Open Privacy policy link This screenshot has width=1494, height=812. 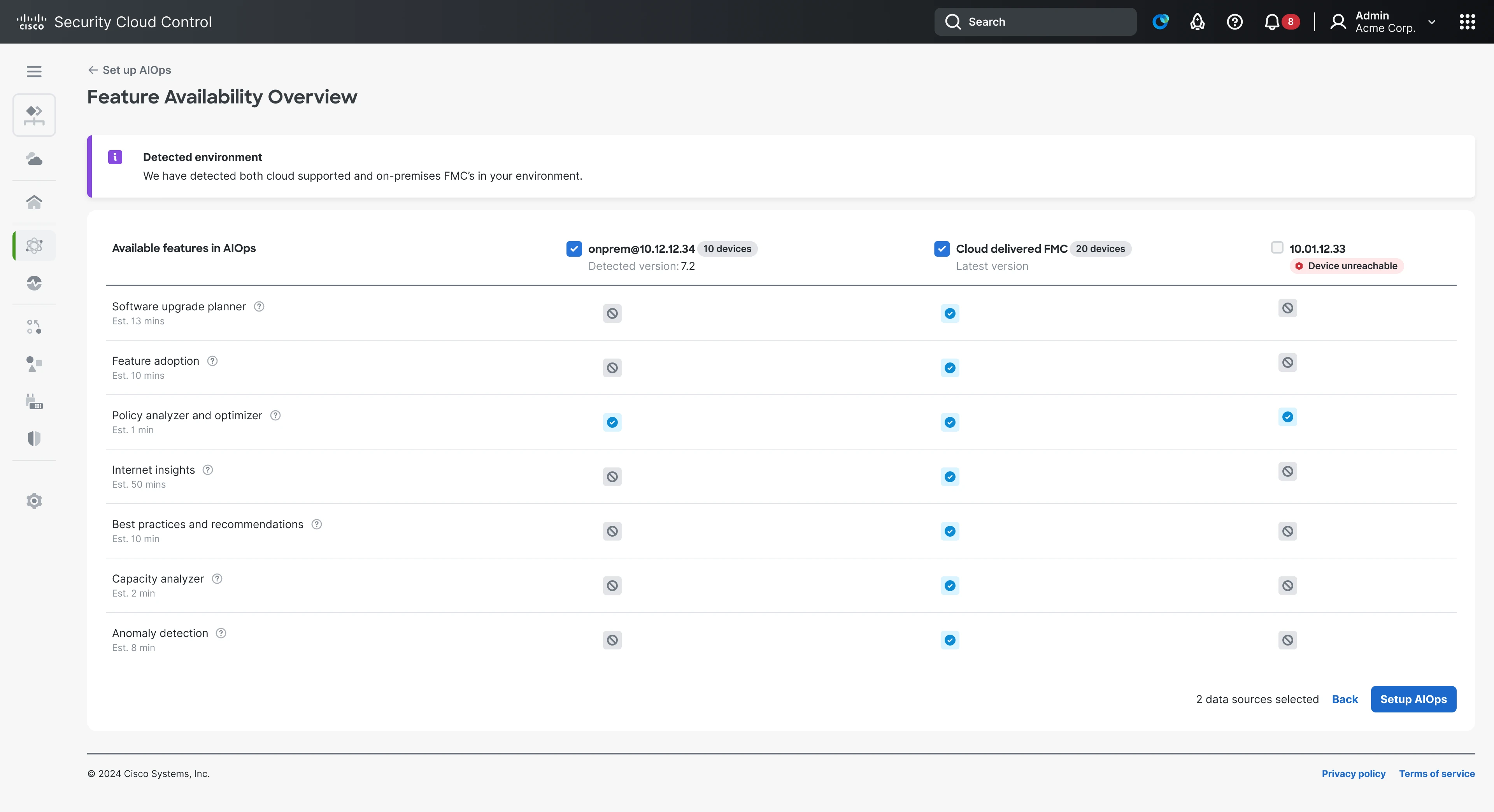[x=1354, y=774]
